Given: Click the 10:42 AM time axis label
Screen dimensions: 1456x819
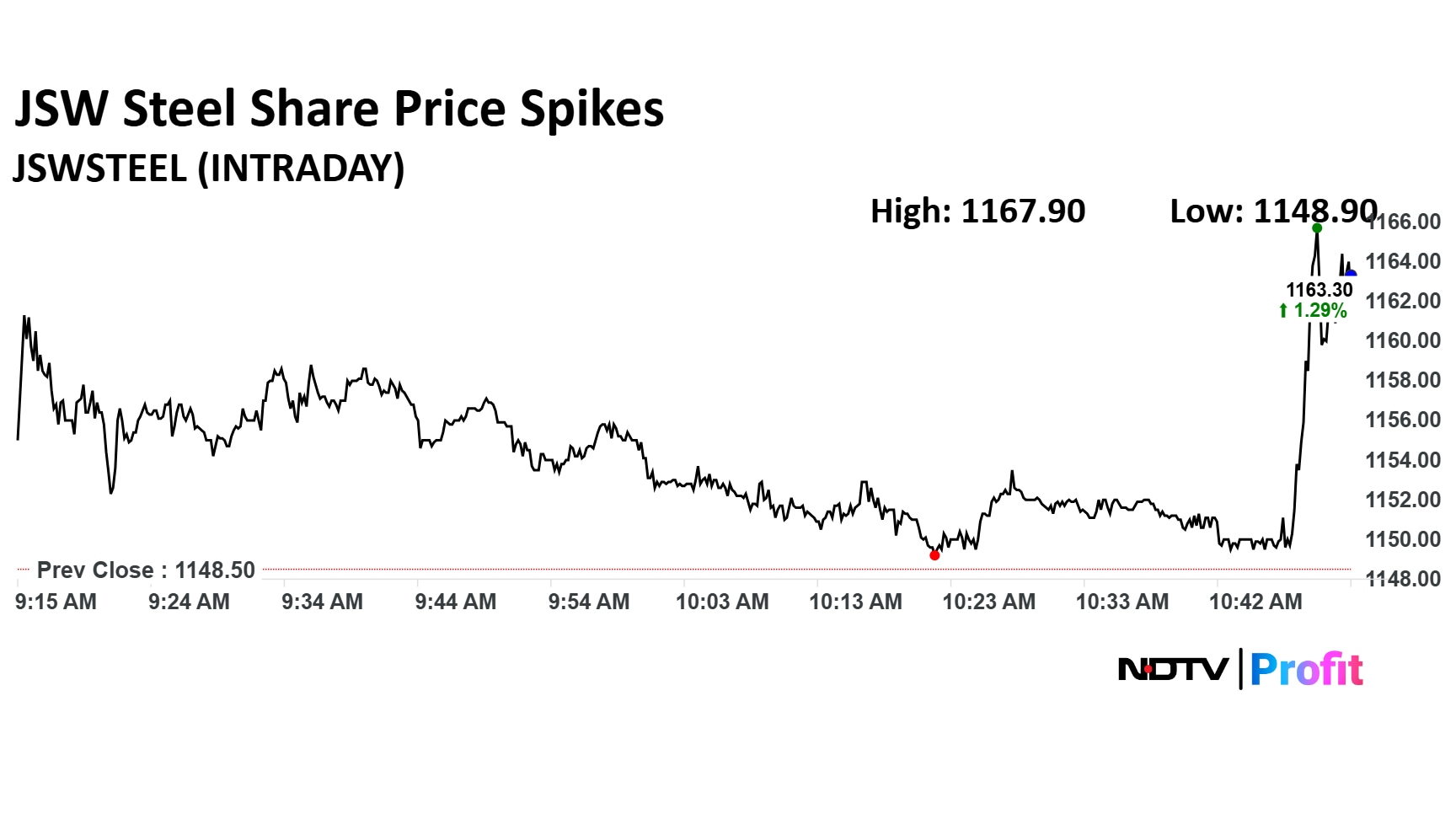Looking at the screenshot, I should tap(1255, 602).
